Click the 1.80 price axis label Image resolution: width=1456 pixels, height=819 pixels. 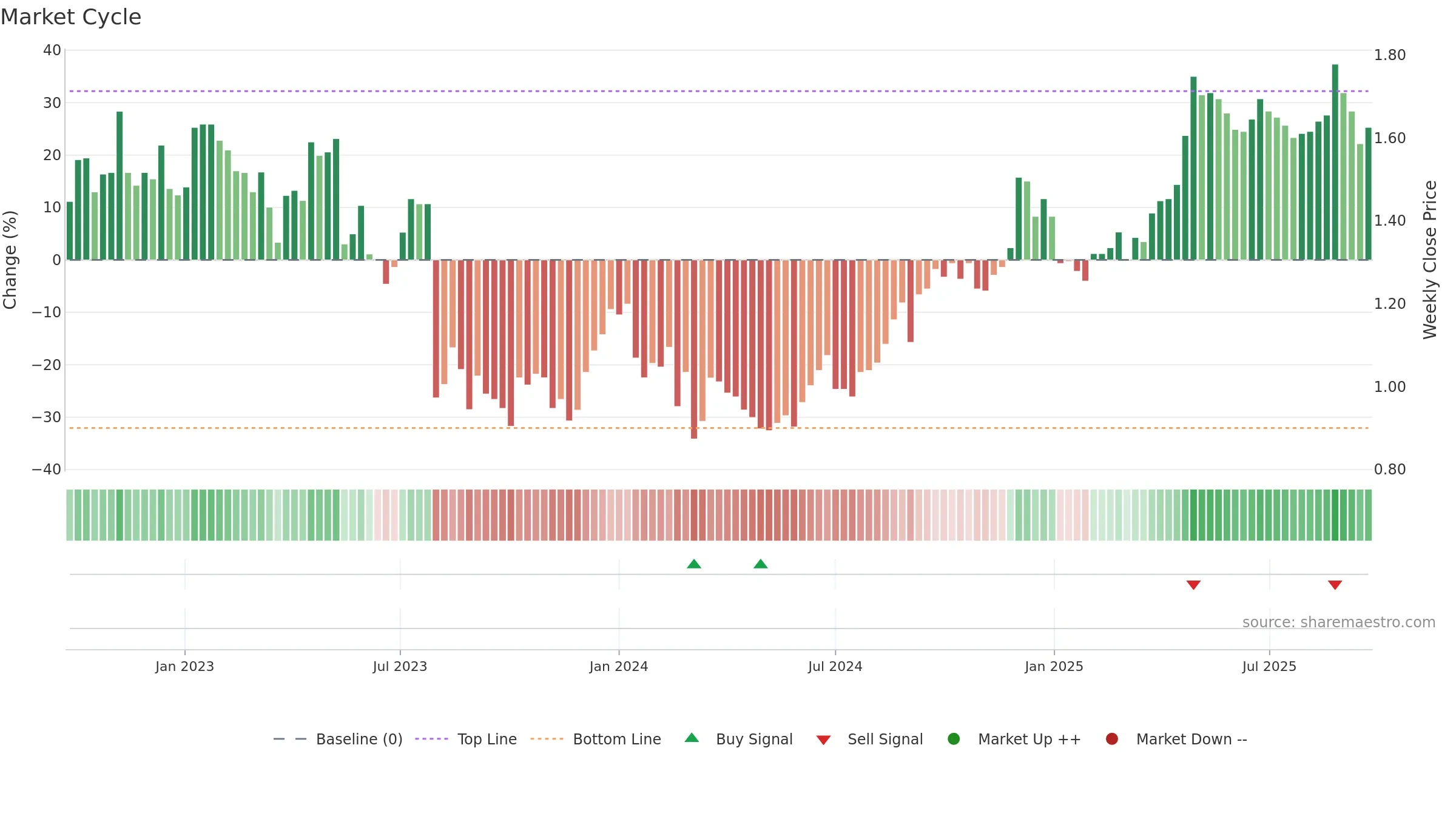1390,55
